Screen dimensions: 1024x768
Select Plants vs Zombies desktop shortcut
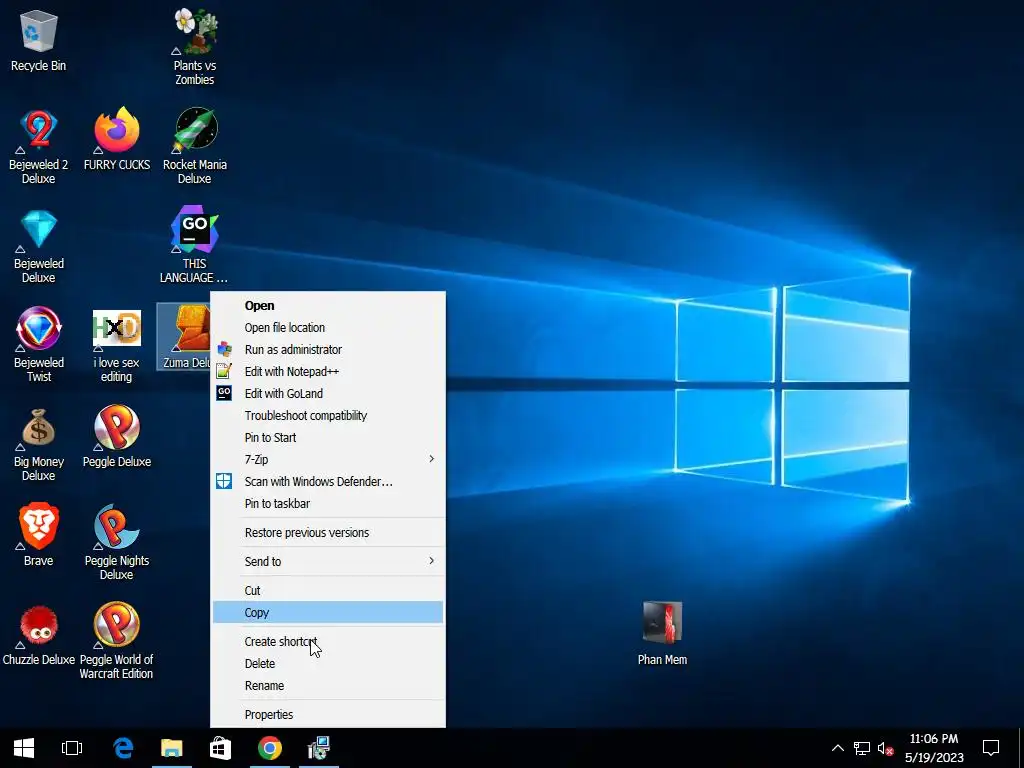coord(195,47)
